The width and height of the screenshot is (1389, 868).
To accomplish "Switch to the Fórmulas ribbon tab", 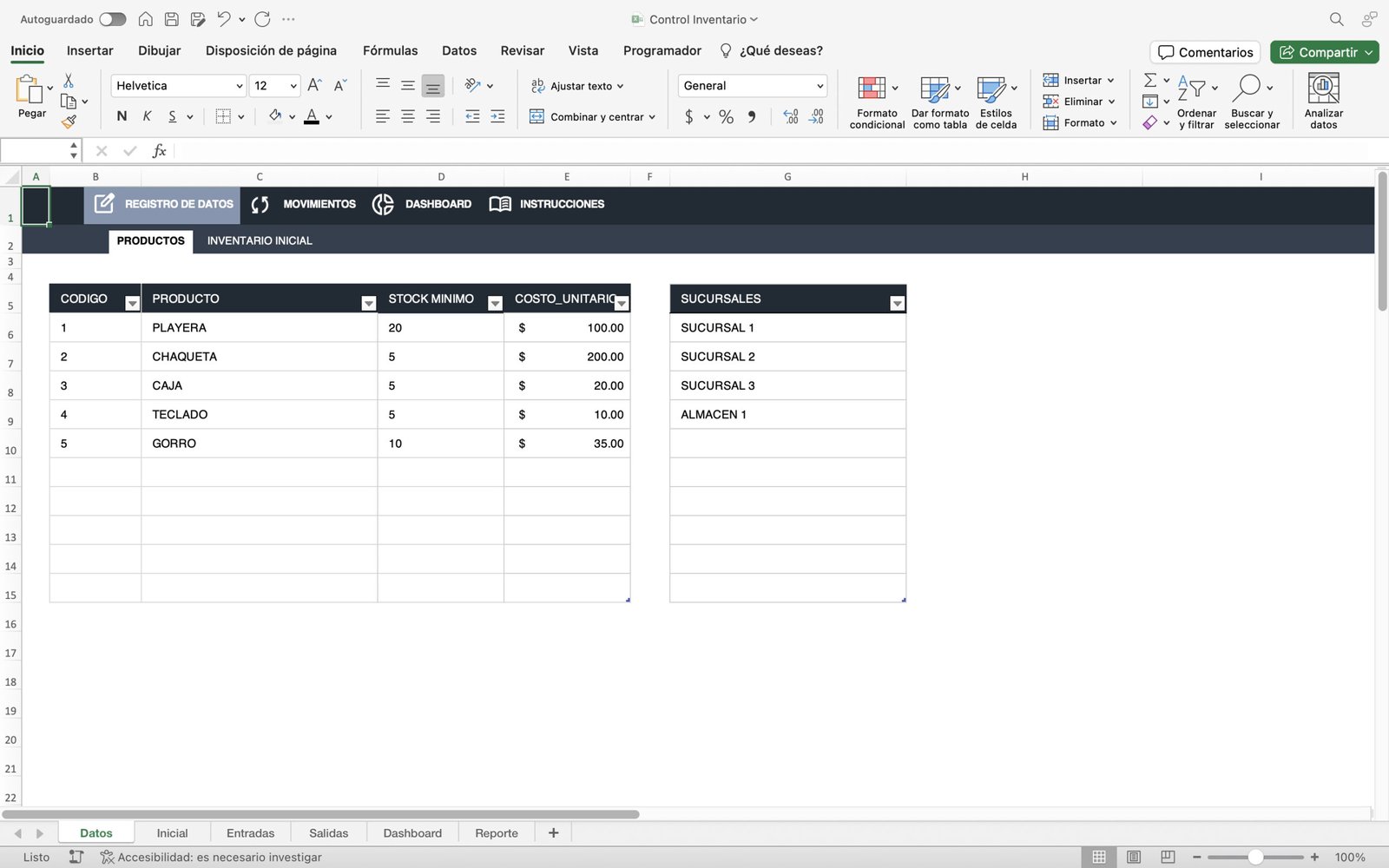I will (390, 50).
